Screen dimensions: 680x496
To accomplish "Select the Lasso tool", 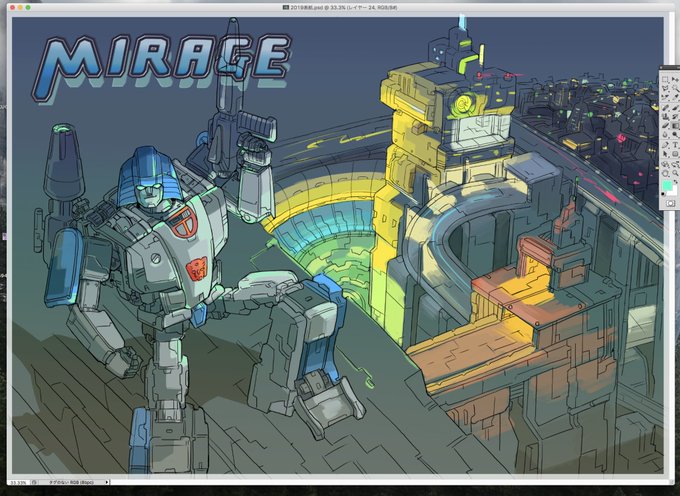I will [665, 88].
